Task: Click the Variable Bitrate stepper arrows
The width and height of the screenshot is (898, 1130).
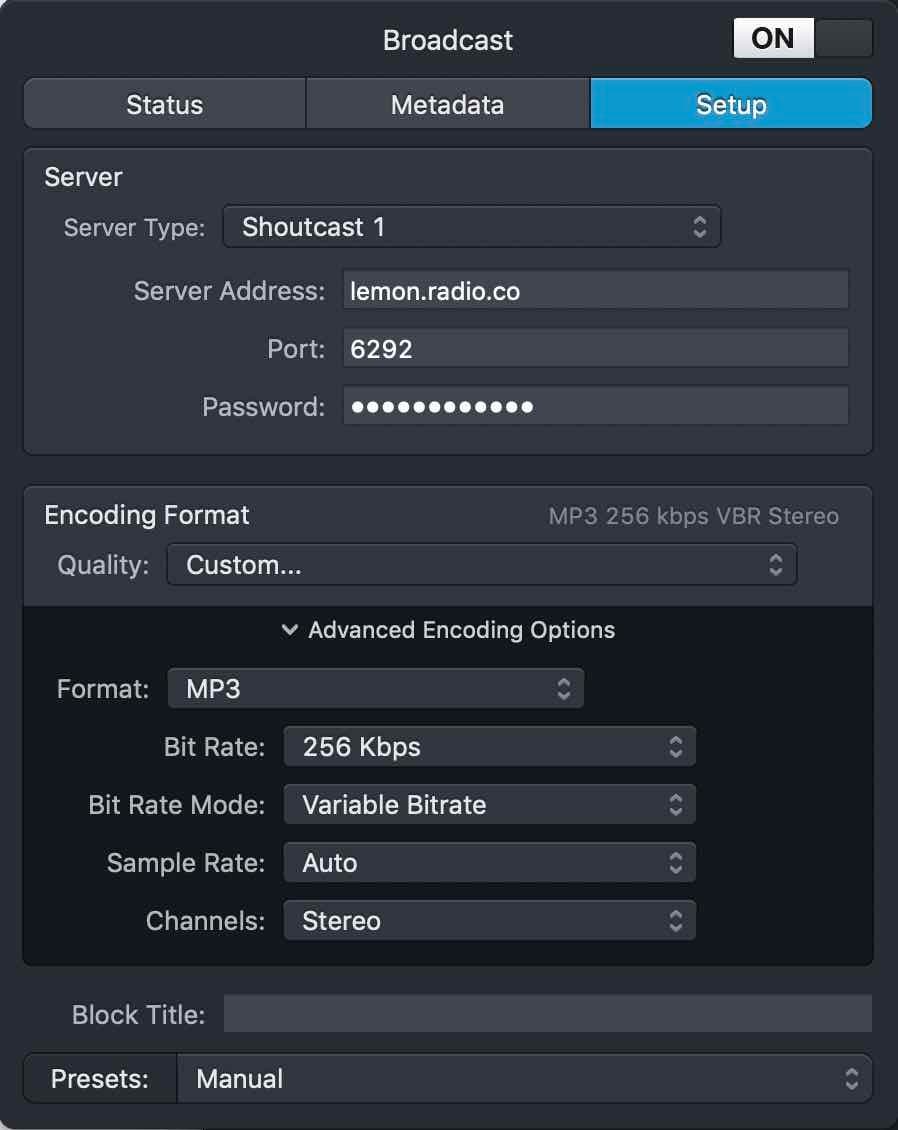Action: pos(678,804)
